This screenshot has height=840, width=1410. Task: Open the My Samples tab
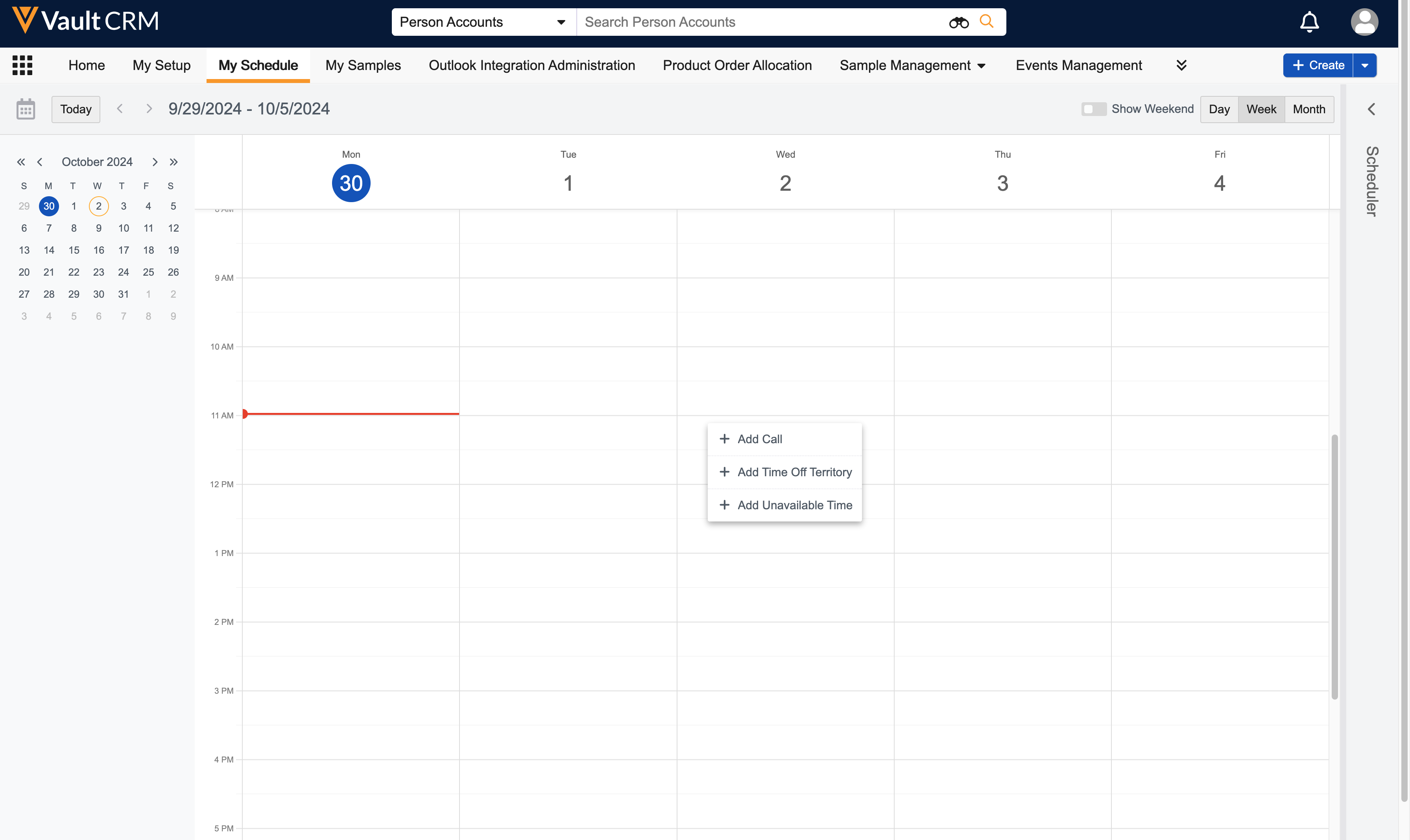[363, 65]
